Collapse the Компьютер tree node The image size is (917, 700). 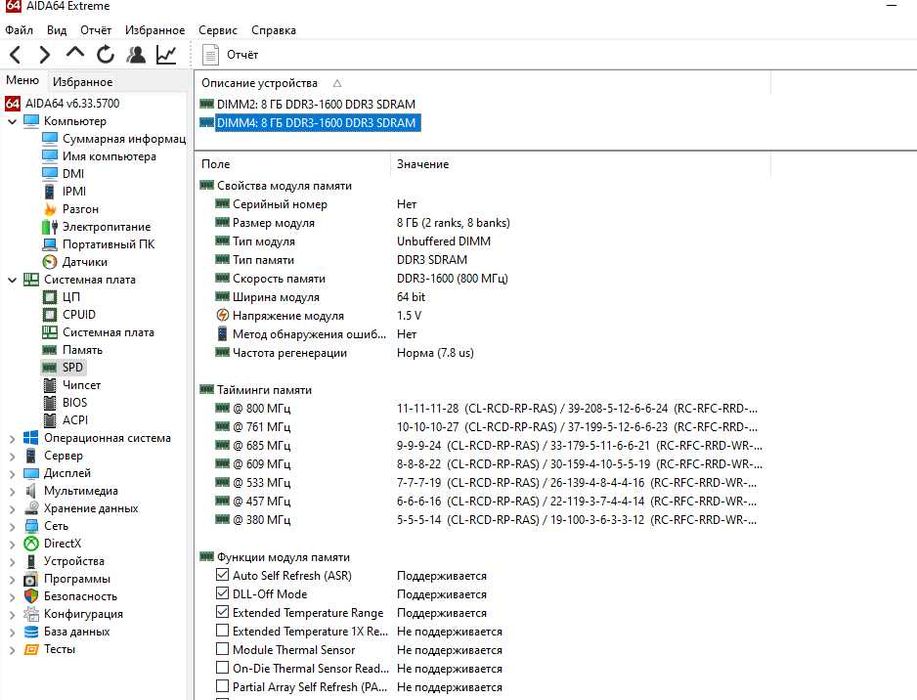(12, 122)
